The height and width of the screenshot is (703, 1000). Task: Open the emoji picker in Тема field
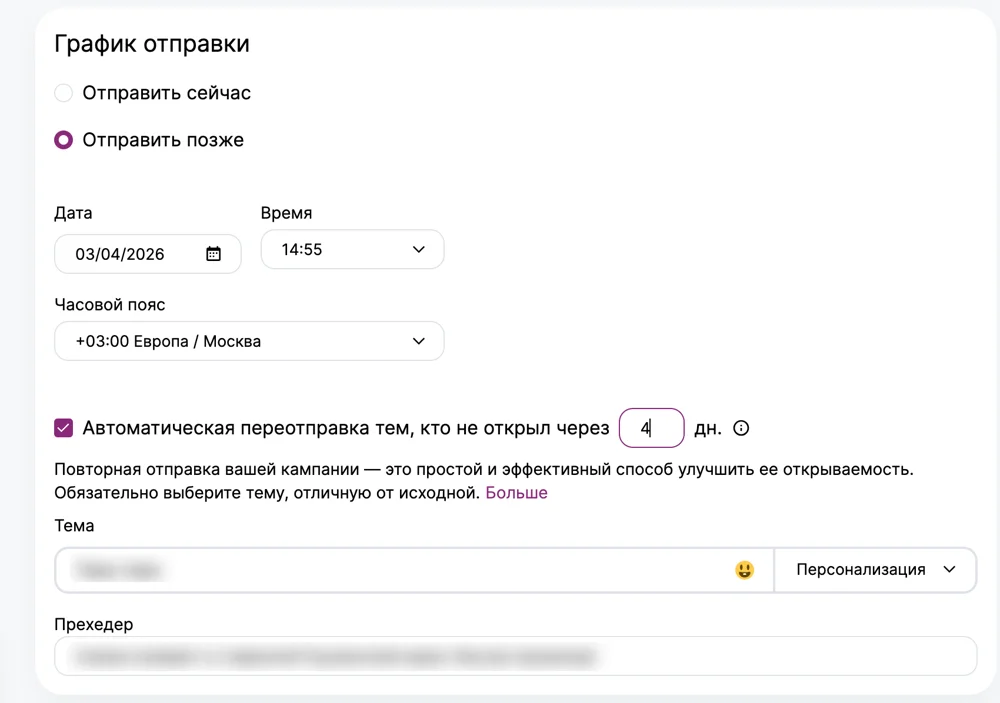[x=744, y=570]
